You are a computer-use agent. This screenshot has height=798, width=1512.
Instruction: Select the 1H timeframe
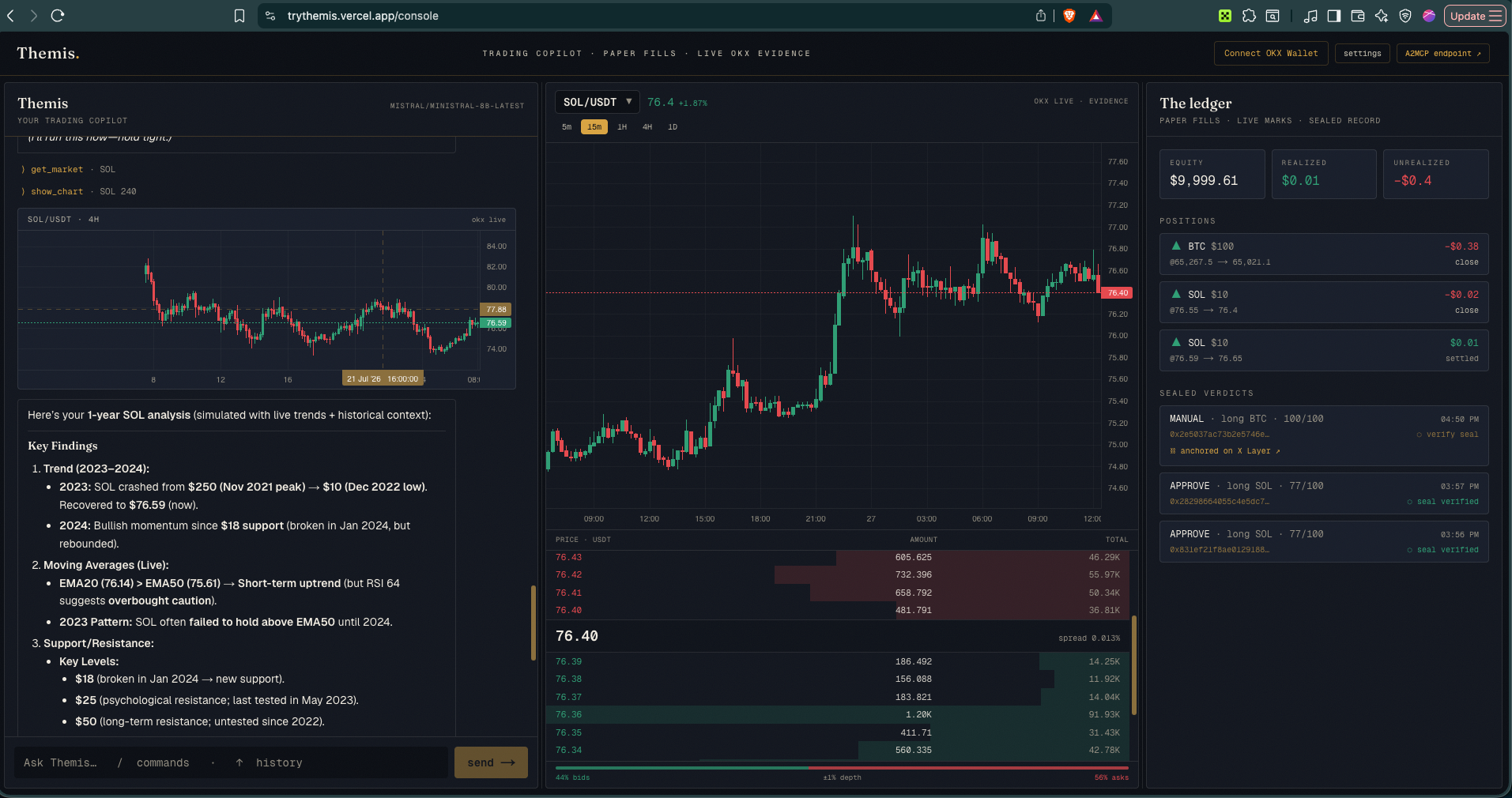tap(622, 127)
